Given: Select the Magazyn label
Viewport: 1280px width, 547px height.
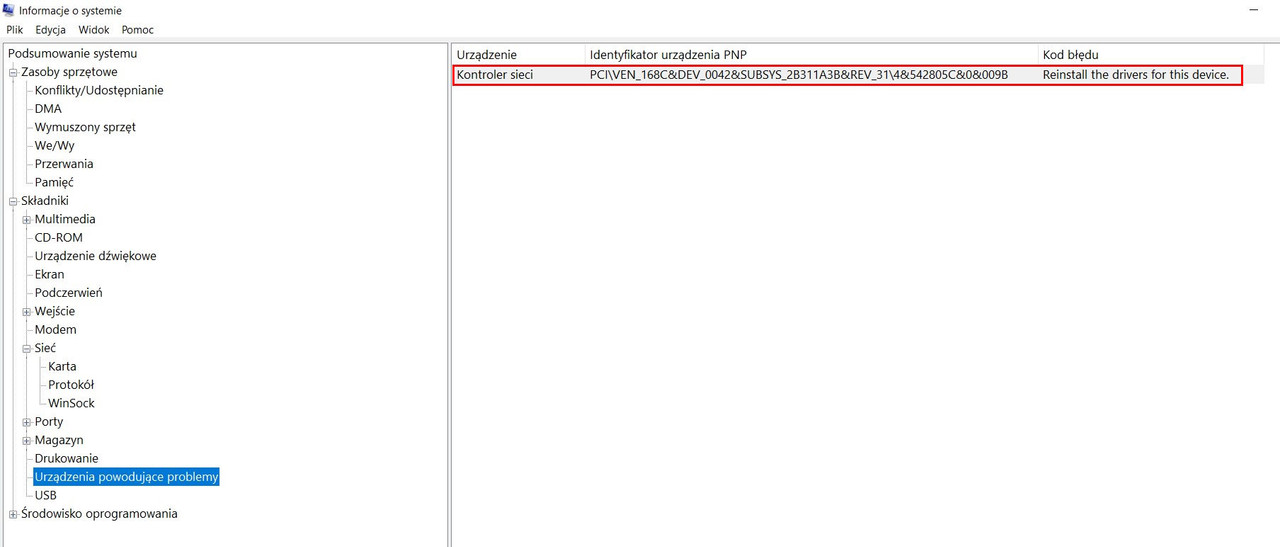Looking at the screenshot, I should pyautogui.click(x=59, y=440).
